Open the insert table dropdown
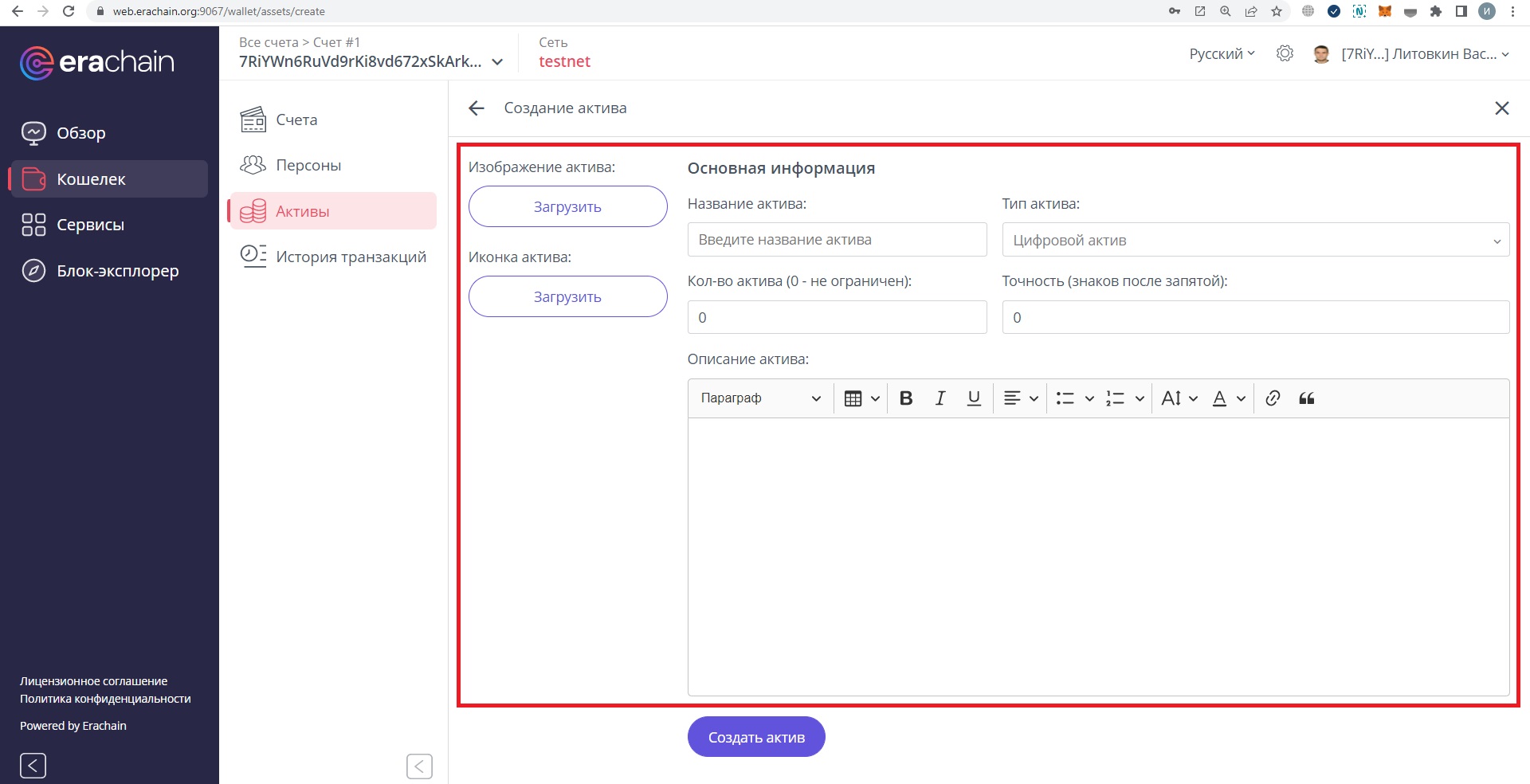 coord(861,398)
